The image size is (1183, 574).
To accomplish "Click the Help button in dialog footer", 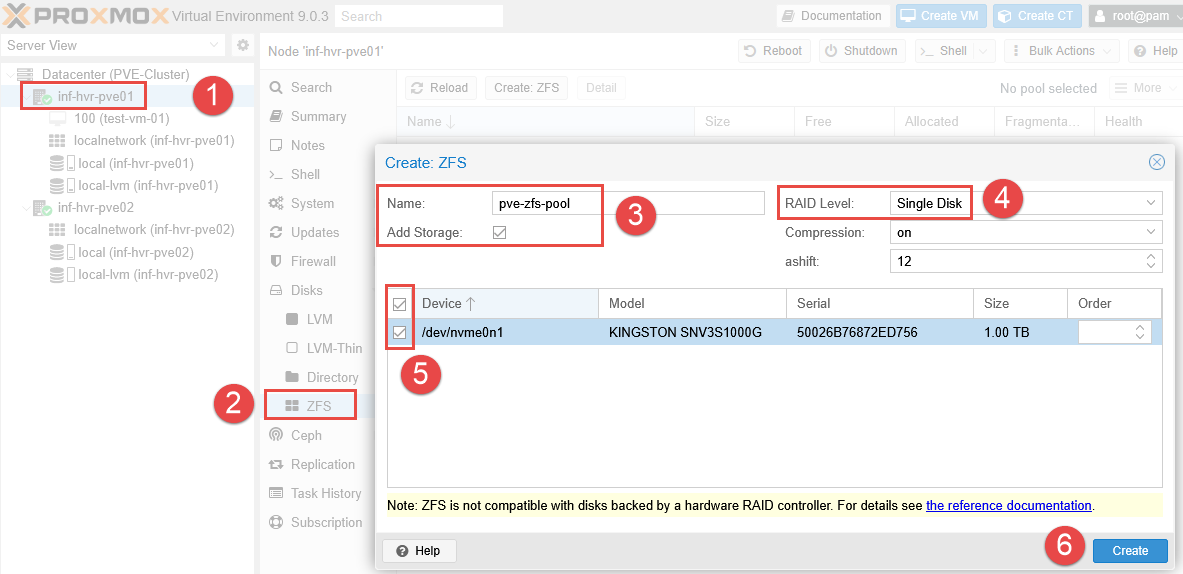I will [x=419, y=551].
